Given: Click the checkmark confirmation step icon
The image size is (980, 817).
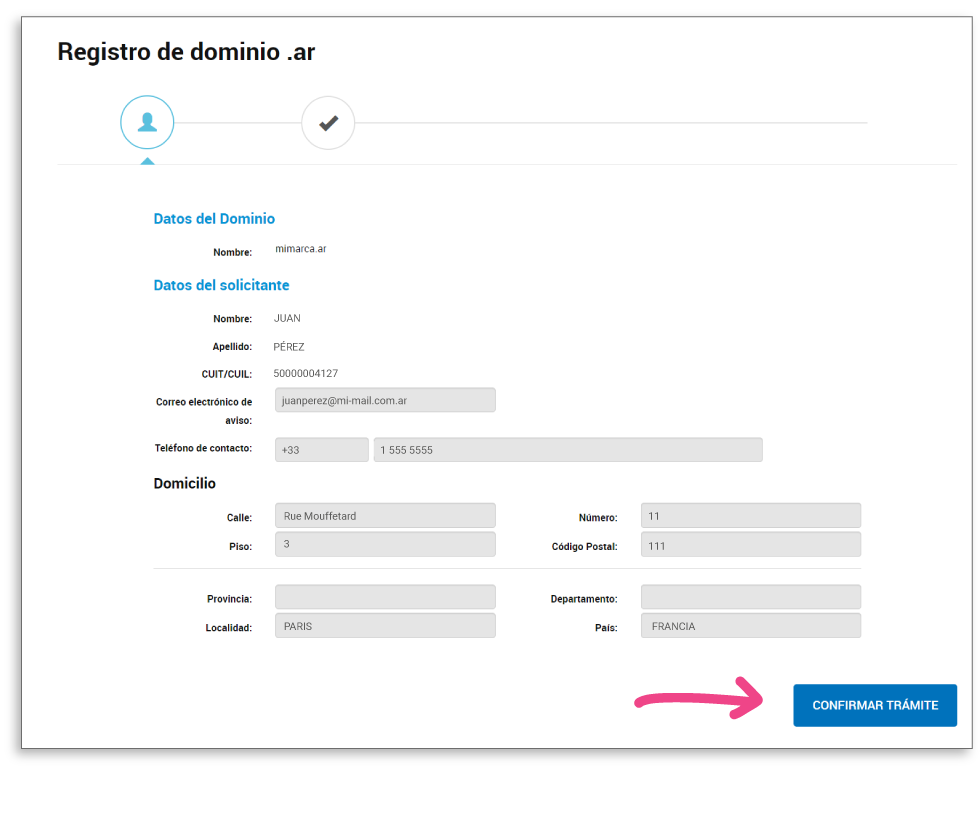Looking at the screenshot, I should point(328,123).
